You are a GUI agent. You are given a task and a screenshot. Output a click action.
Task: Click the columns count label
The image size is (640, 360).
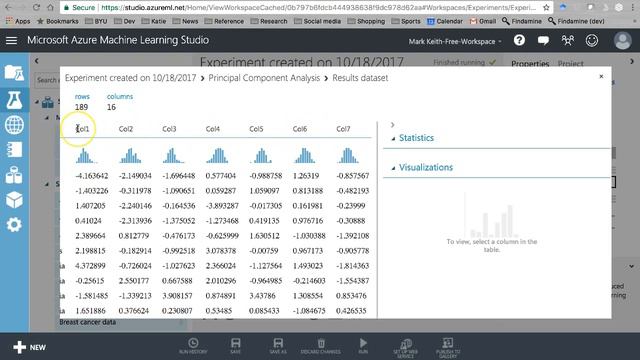pos(120,97)
